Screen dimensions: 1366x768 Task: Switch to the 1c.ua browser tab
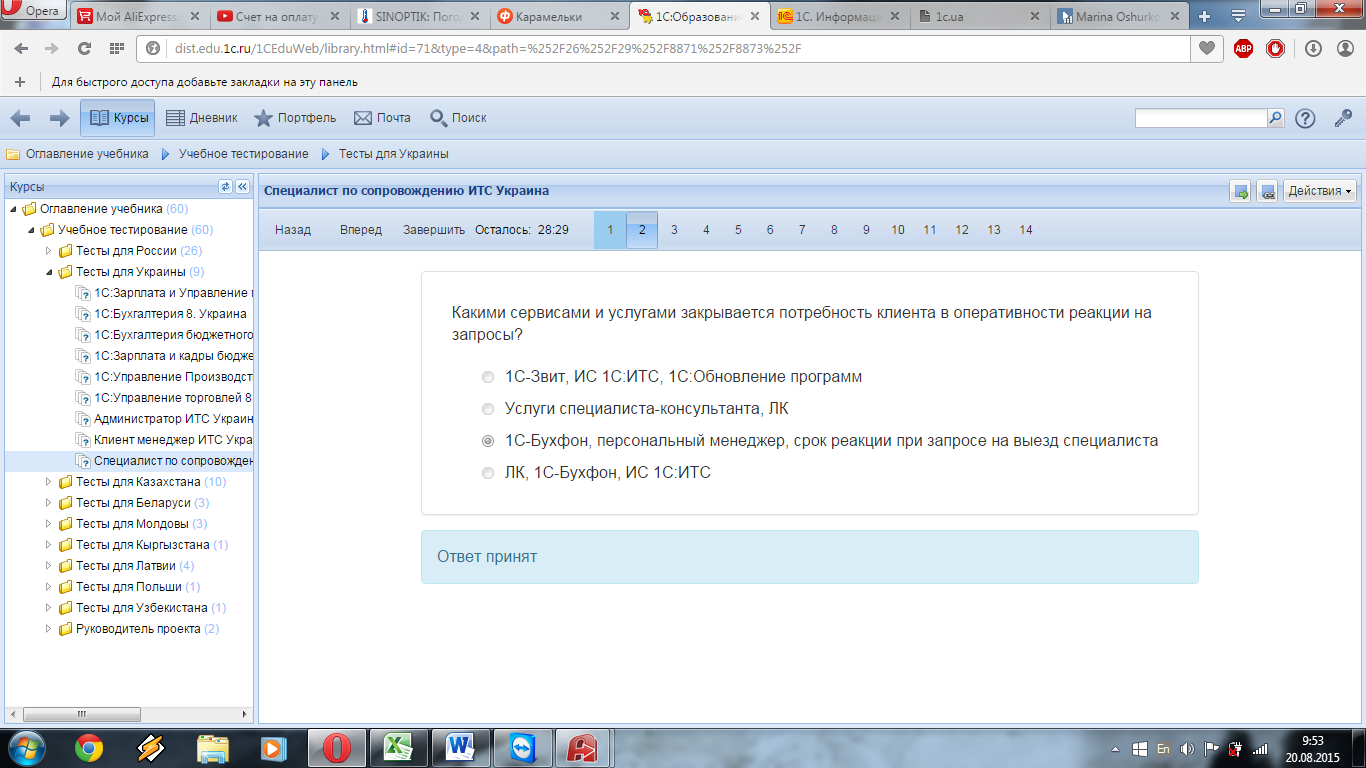(981, 17)
